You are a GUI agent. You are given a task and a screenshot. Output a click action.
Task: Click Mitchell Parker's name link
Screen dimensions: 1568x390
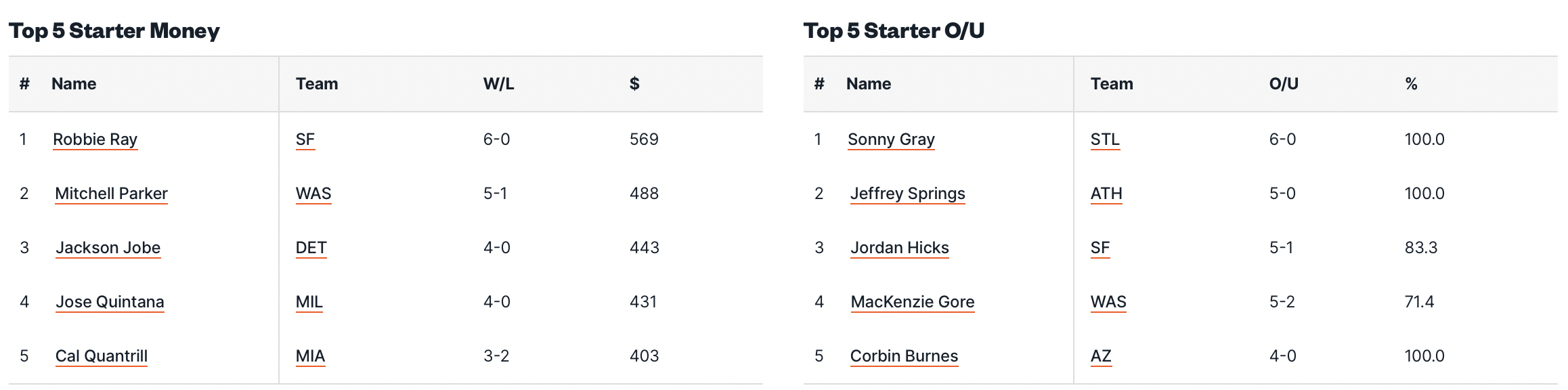click(111, 194)
